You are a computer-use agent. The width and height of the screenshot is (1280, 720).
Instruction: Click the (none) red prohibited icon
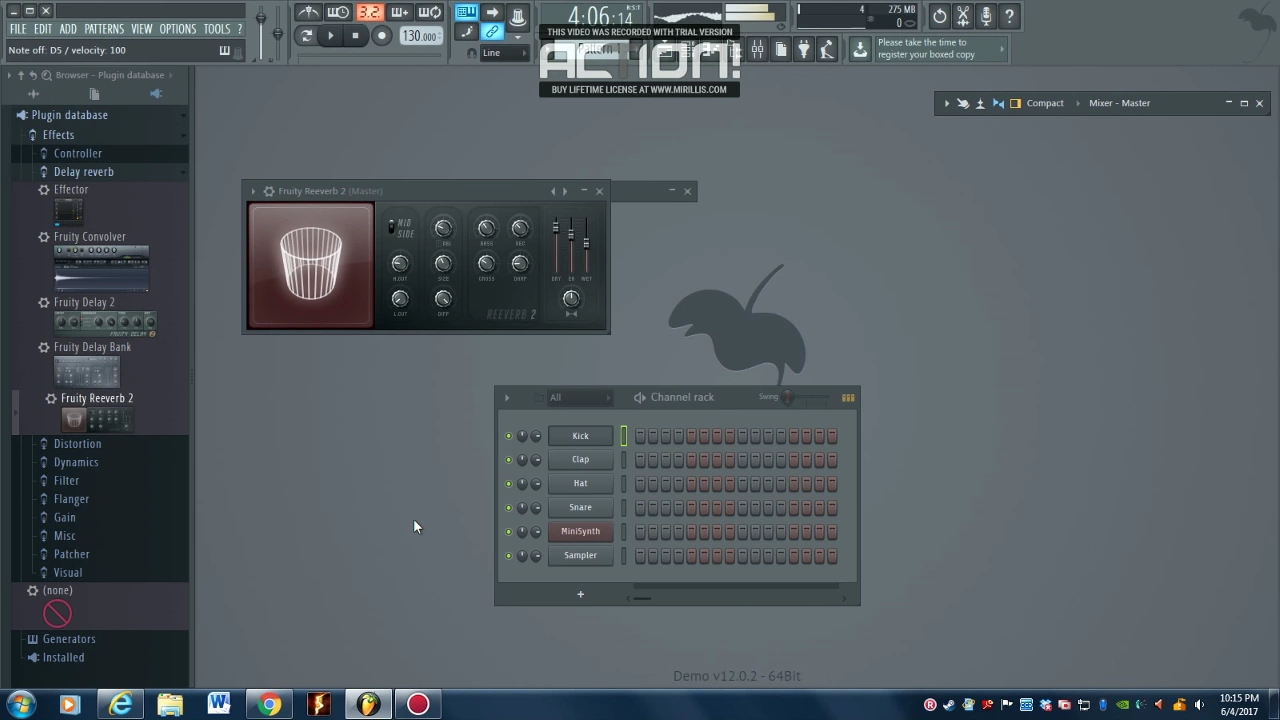(x=57, y=614)
